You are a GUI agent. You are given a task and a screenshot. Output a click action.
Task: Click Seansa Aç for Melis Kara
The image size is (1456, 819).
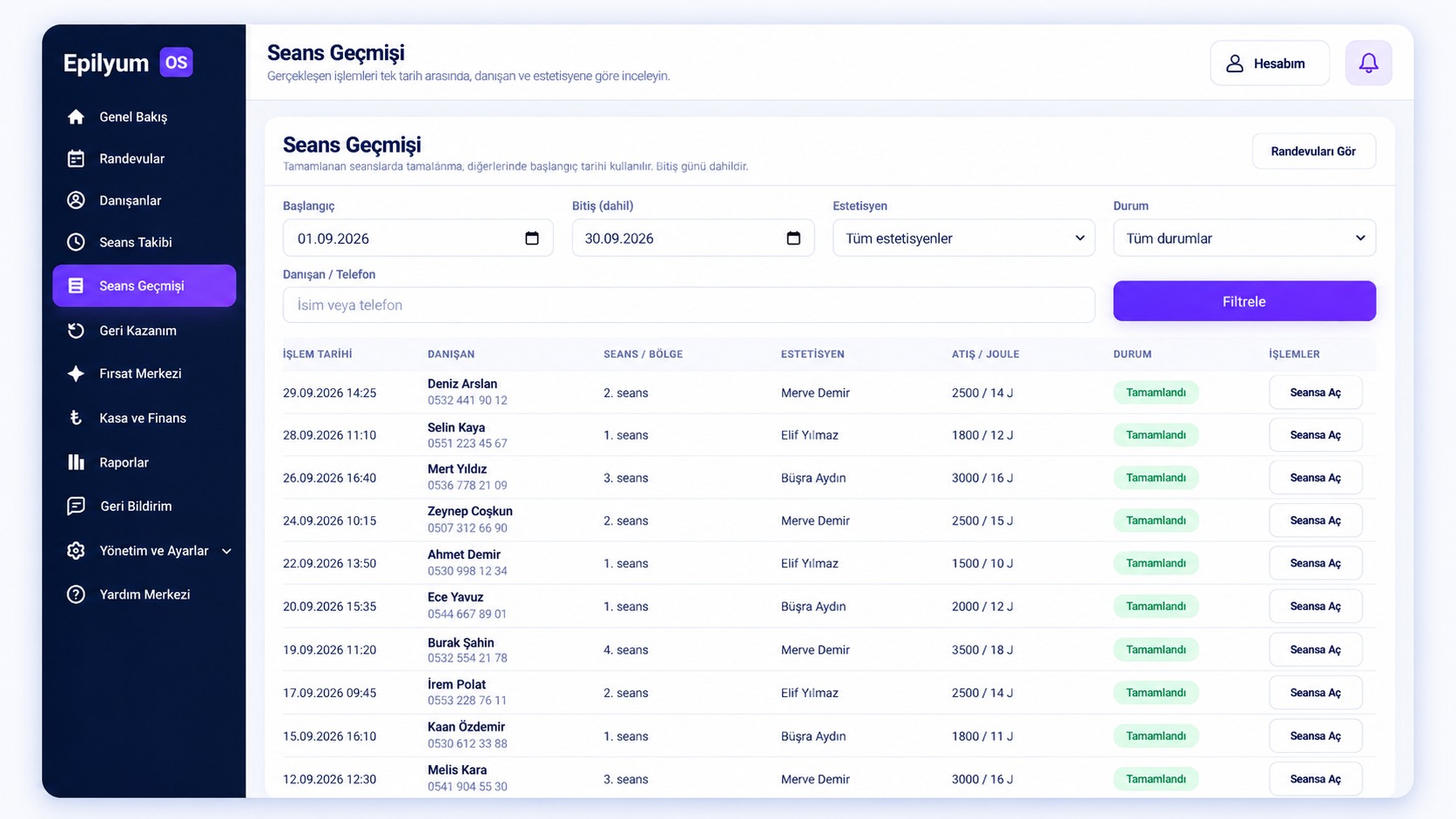coord(1315,779)
